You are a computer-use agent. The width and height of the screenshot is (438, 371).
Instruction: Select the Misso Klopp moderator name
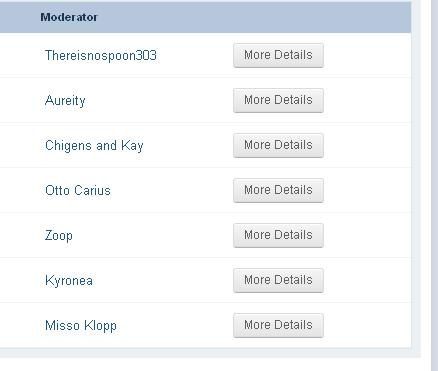point(81,326)
